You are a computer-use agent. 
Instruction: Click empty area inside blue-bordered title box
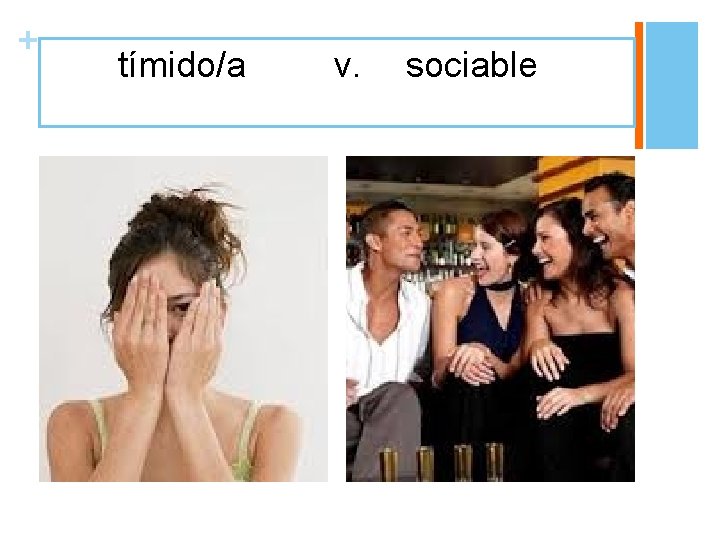pos(336,106)
